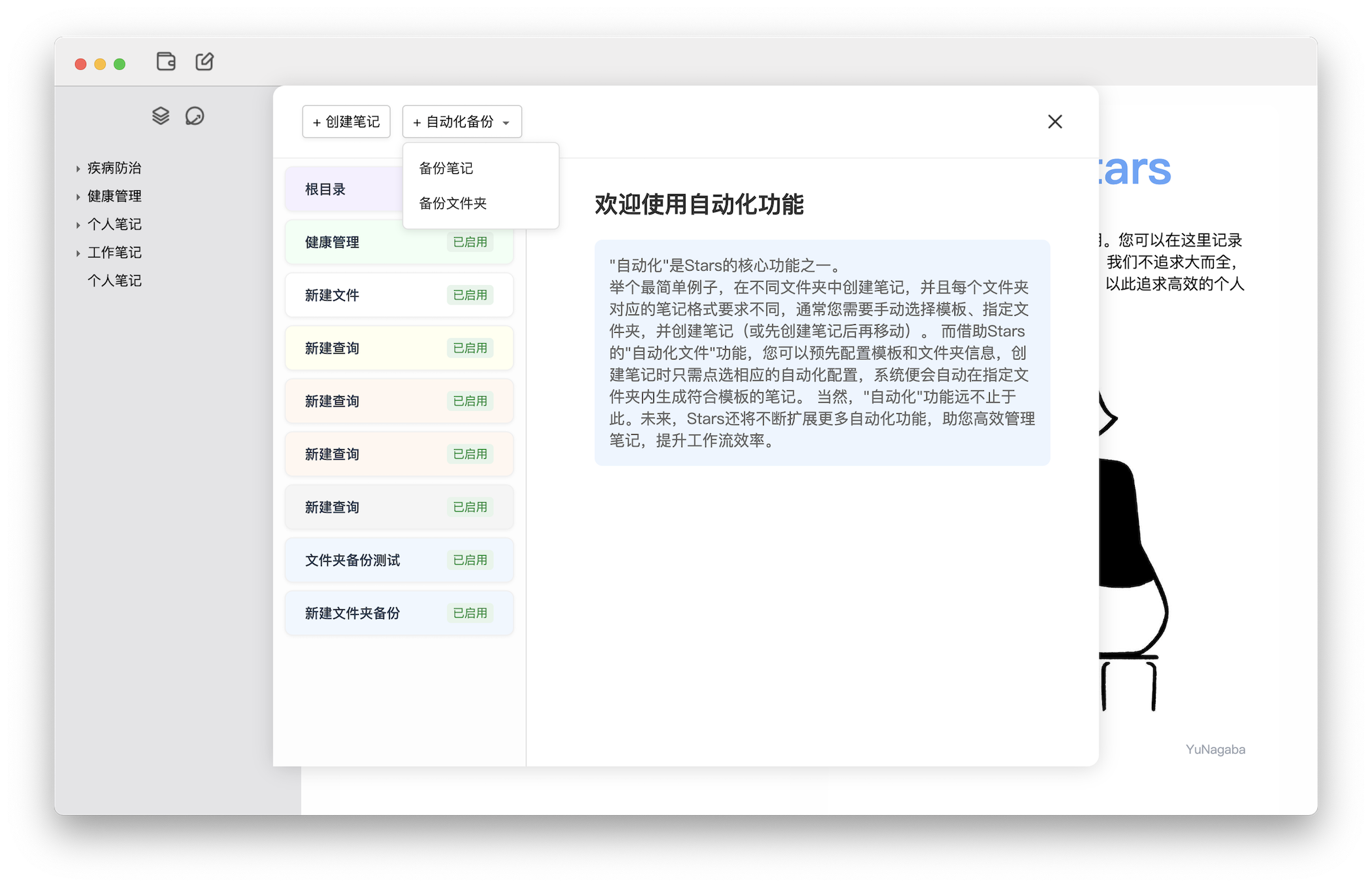
Task: Expand the 工作笔记 folder
Action: tap(78, 253)
